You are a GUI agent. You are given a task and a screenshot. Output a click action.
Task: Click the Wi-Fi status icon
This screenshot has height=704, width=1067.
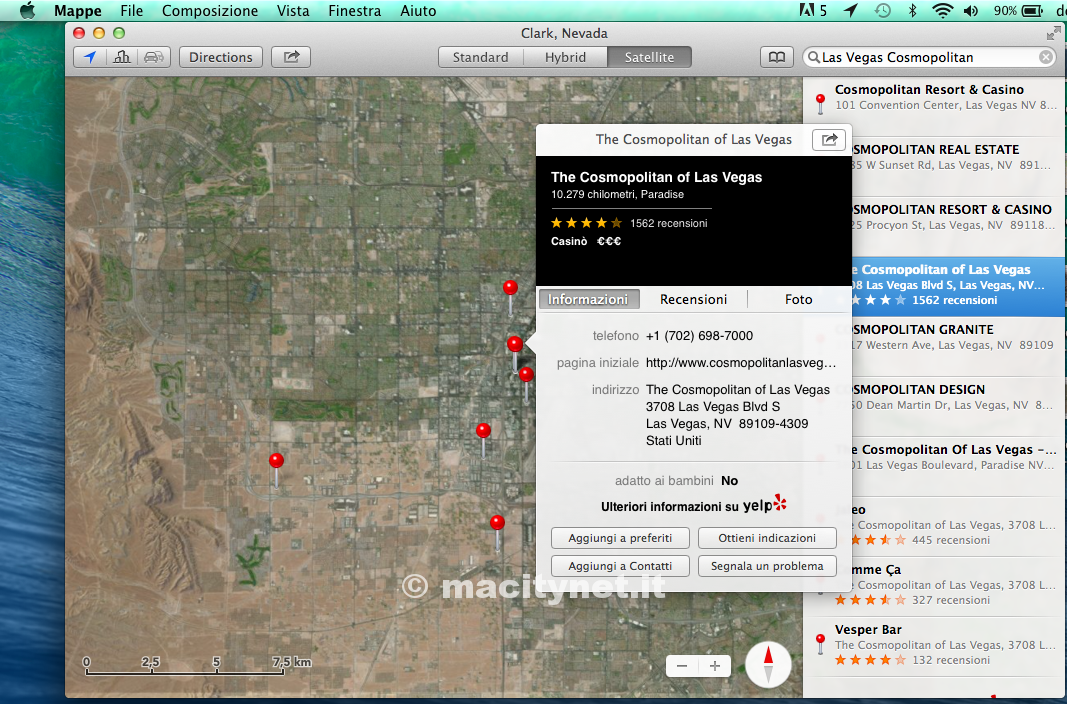click(x=942, y=10)
